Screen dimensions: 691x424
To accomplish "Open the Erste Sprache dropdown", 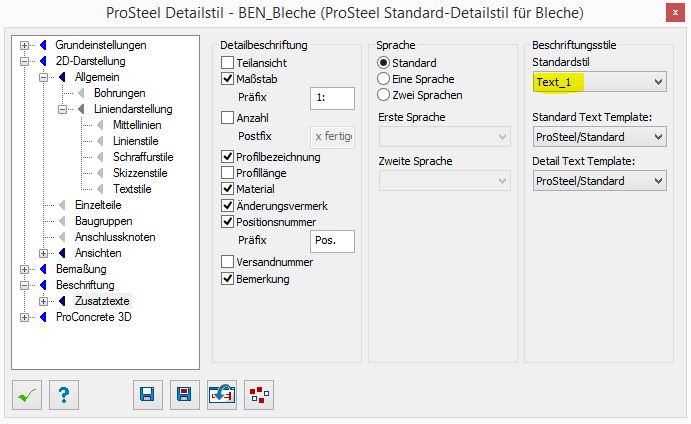I will [445, 137].
